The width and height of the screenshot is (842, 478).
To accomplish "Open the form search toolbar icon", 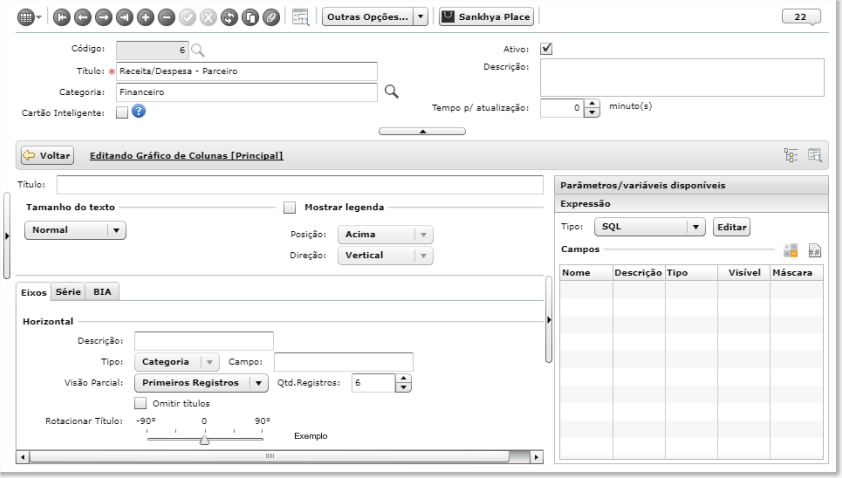I will [301, 17].
